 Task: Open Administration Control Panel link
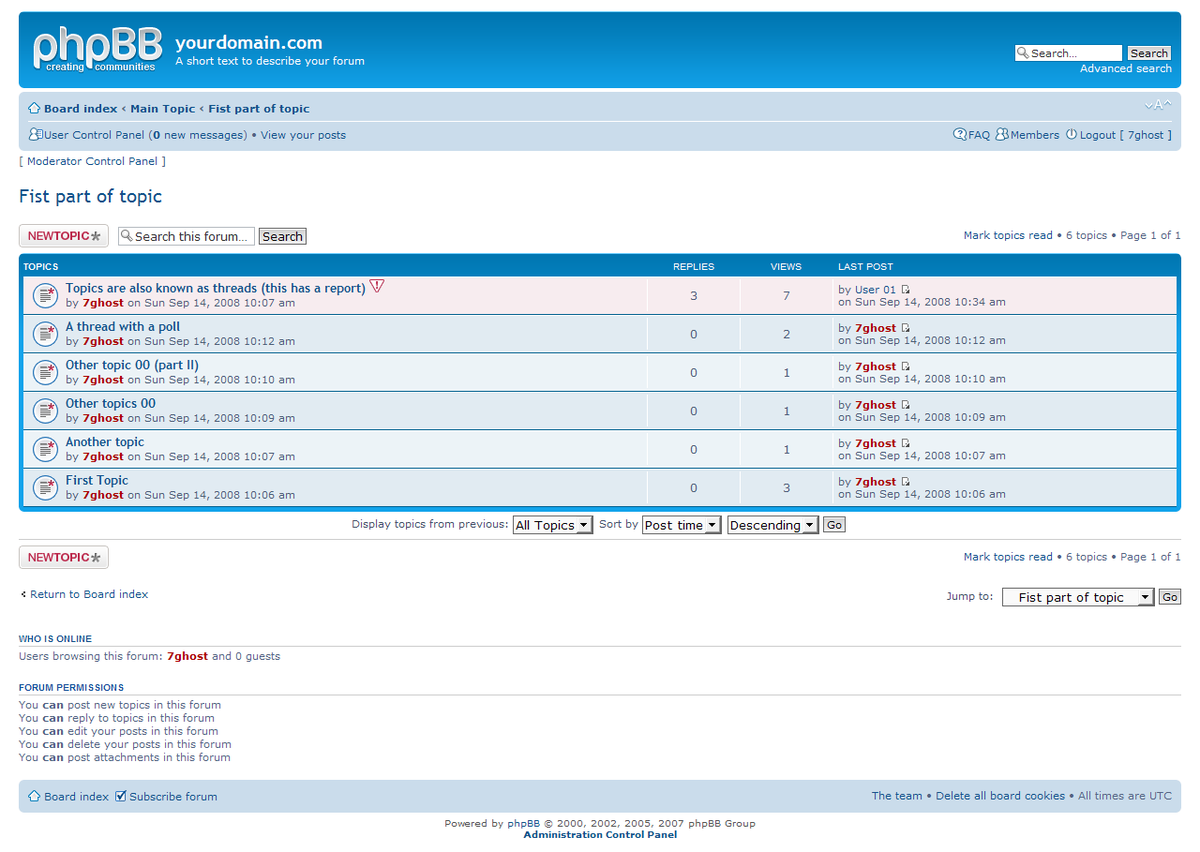(600, 835)
